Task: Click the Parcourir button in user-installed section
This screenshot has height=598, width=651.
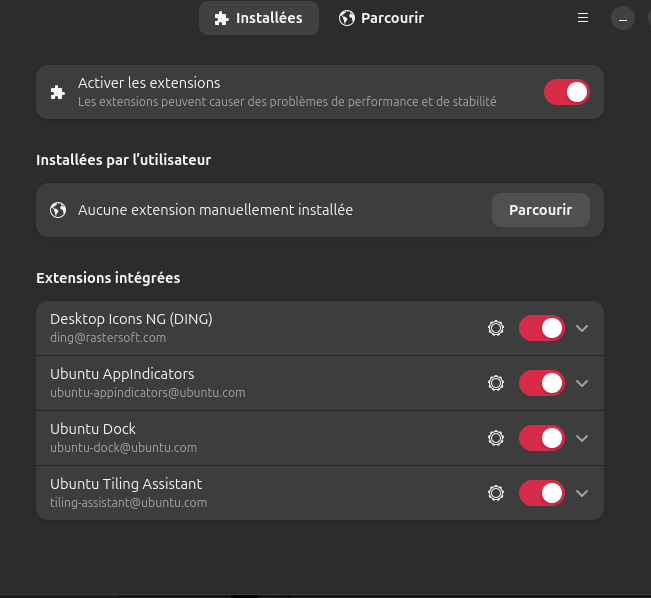Action: (x=540, y=210)
